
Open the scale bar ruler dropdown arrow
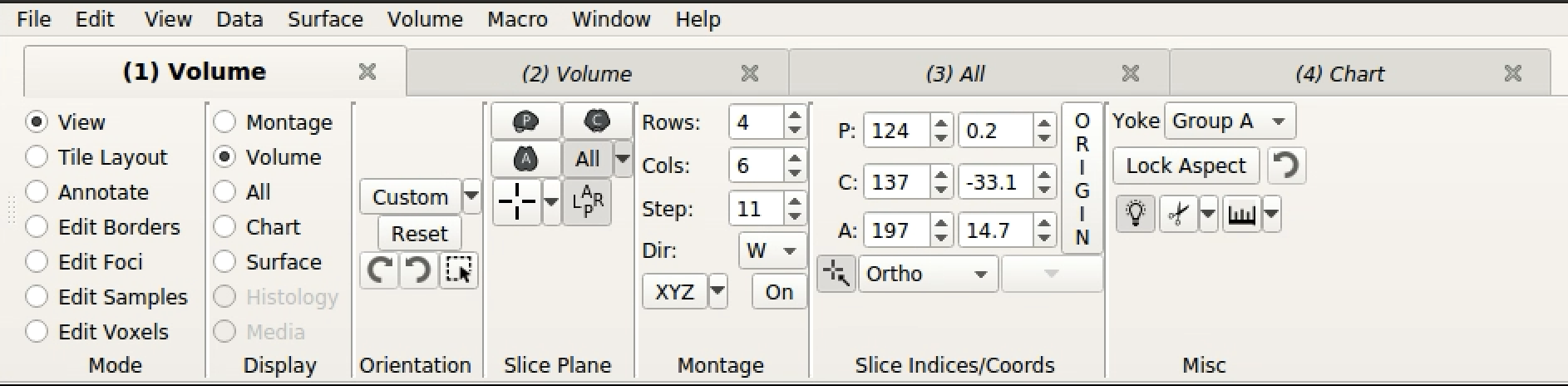[x=1271, y=215]
